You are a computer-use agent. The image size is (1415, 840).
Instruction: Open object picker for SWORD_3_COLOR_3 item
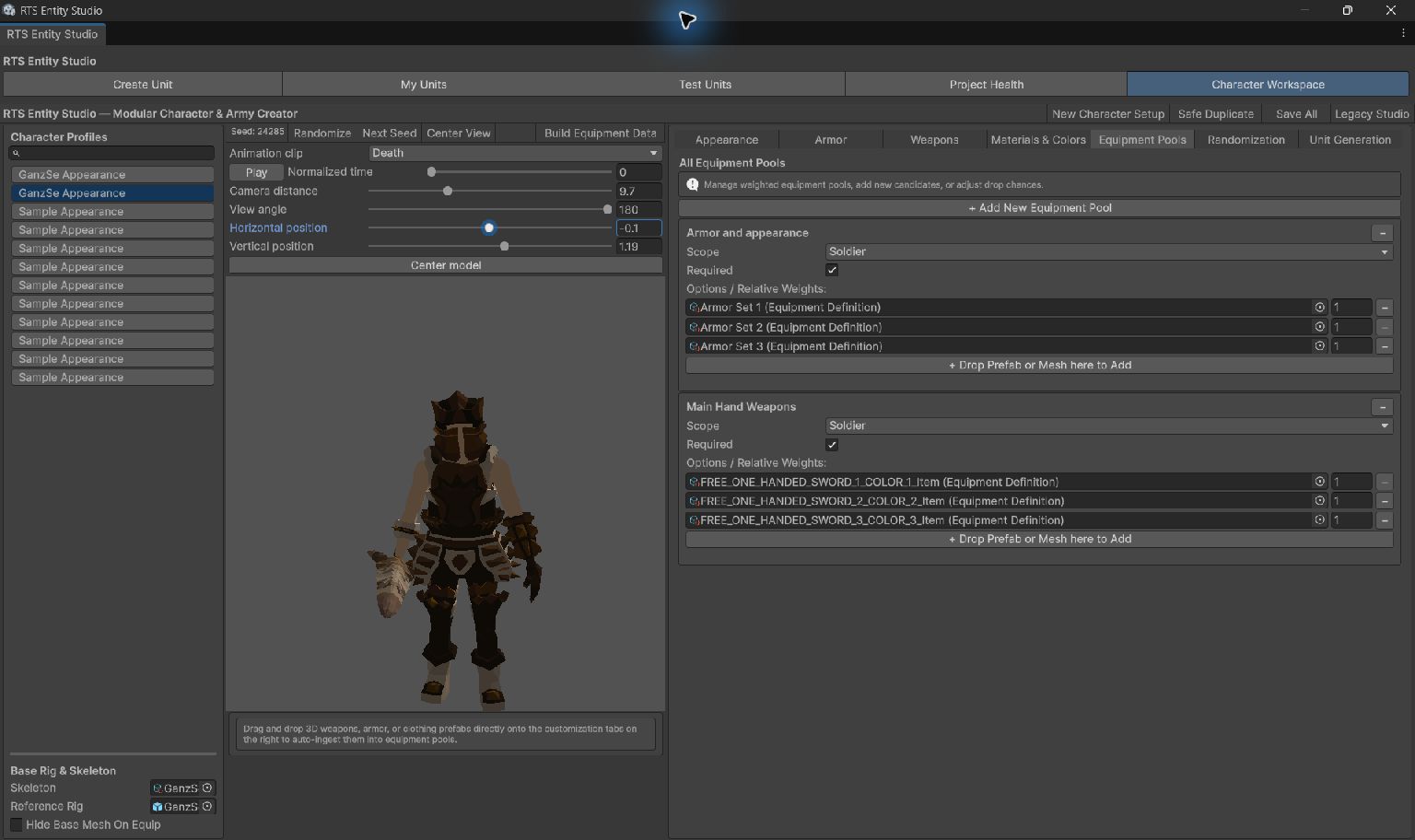tap(1319, 520)
